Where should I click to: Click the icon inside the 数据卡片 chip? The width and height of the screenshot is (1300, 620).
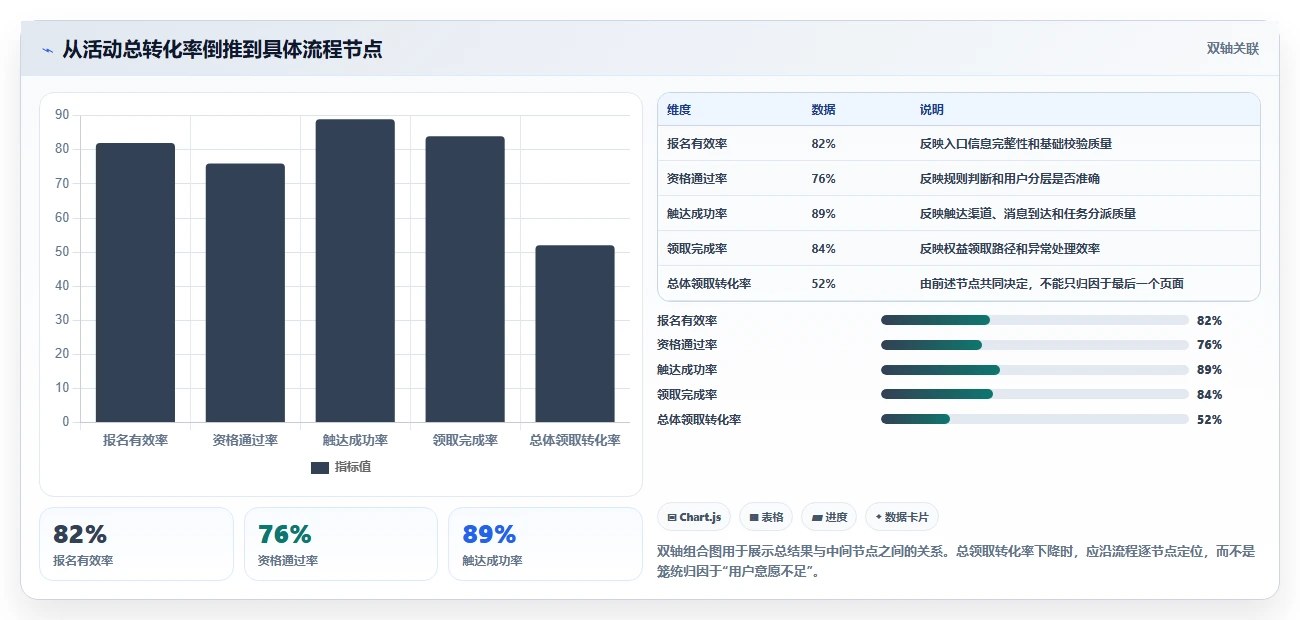point(879,517)
